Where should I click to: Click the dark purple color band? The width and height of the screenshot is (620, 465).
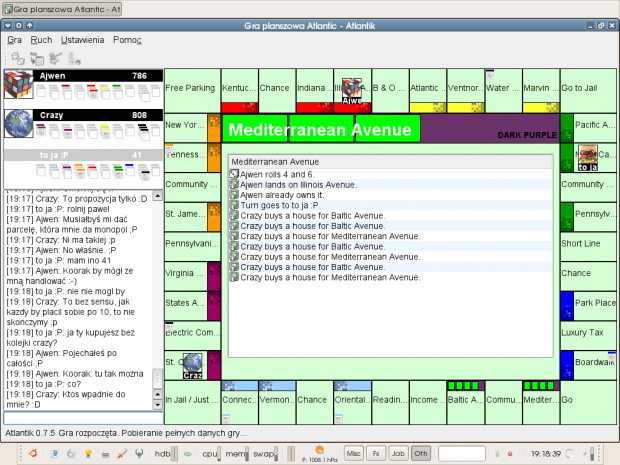point(490,129)
